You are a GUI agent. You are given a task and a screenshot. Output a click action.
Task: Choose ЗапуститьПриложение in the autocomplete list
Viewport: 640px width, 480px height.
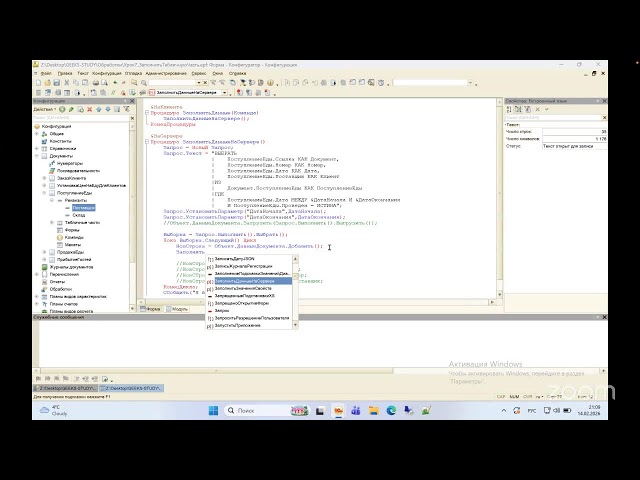[x=249, y=326]
